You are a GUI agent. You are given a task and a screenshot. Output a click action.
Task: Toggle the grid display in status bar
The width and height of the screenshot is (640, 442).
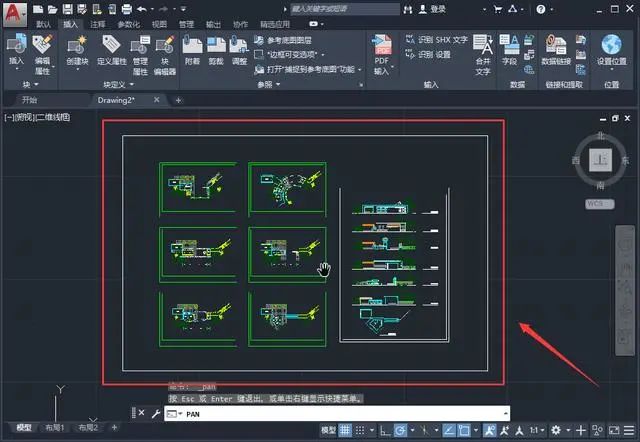(345, 430)
